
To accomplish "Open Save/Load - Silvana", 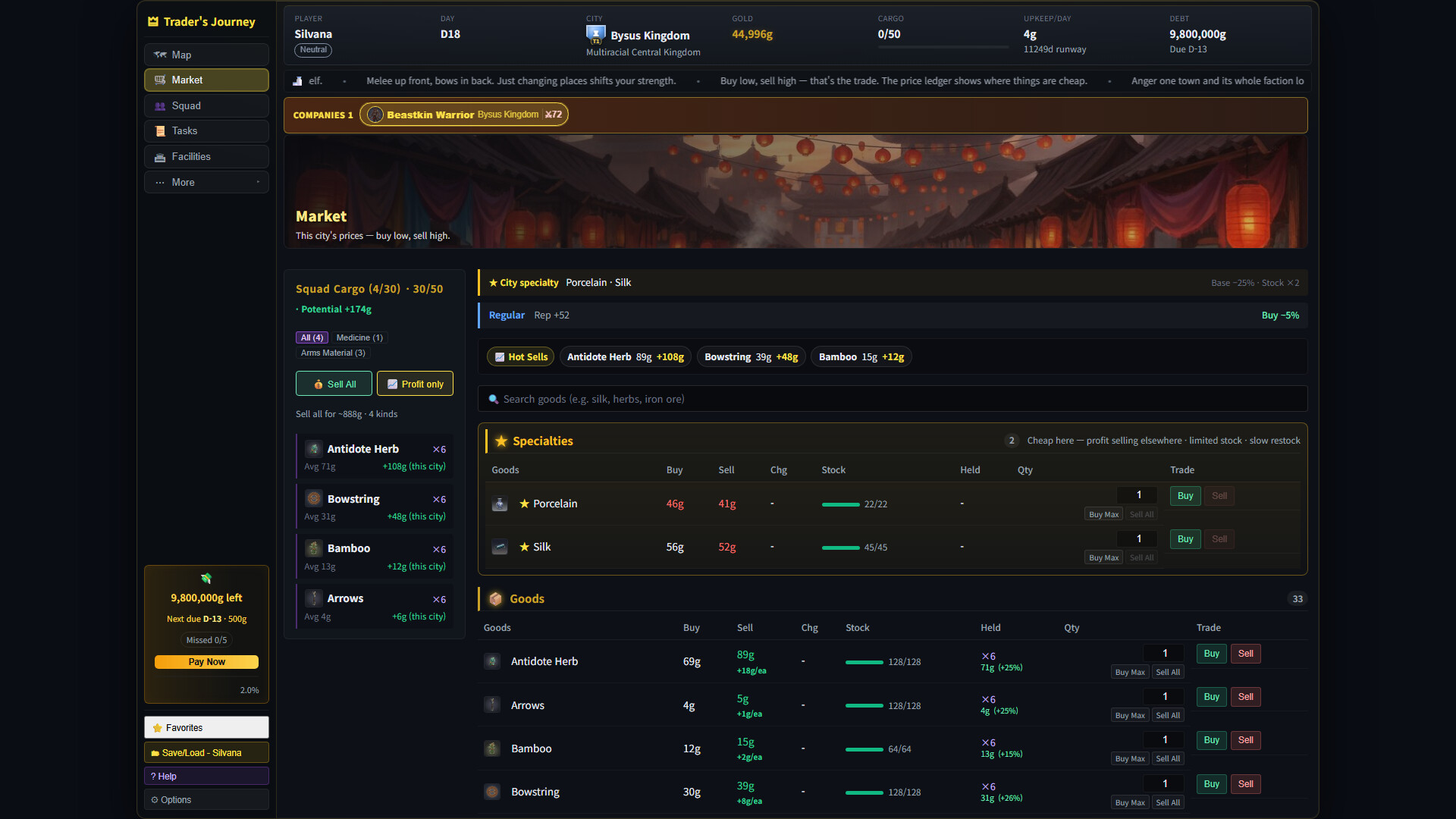I will coord(206,752).
